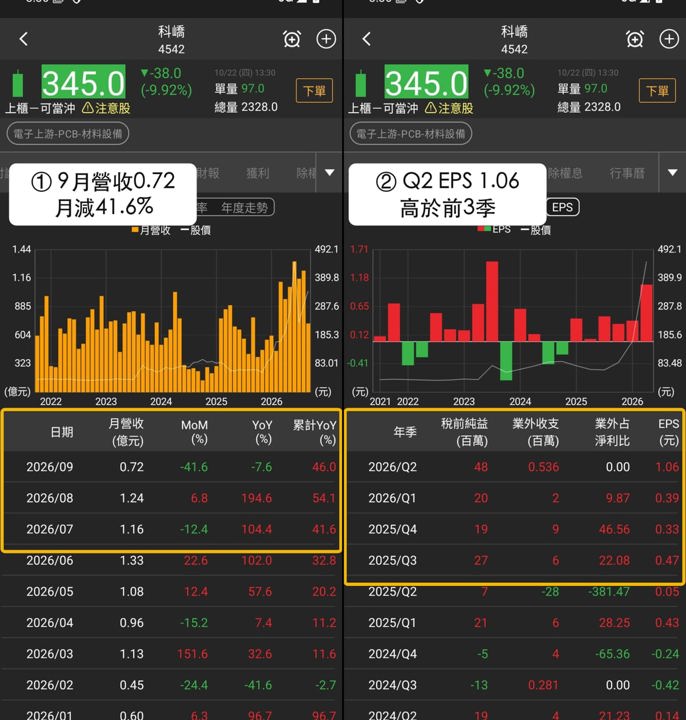Tap -381.47 ratio for 2025/Q2
Screen dimensions: 686x720
(609, 592)
